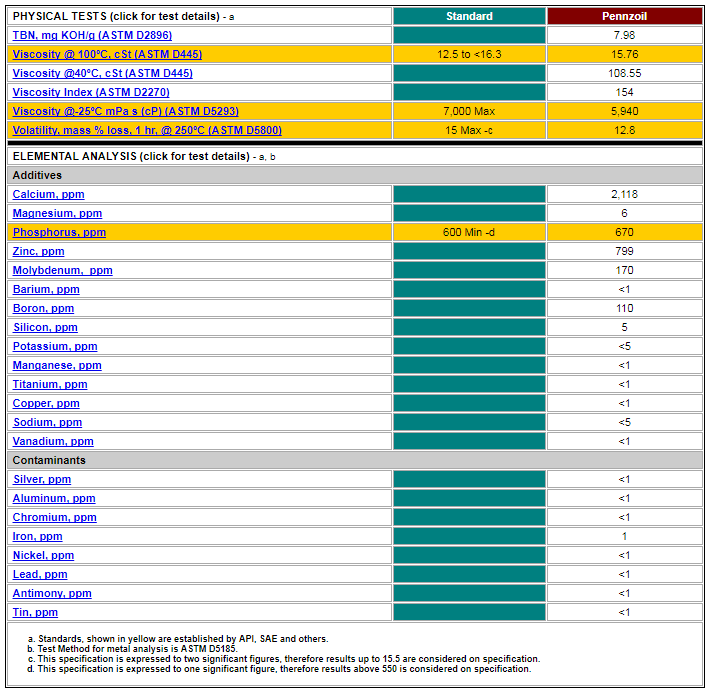710x694 pixels.
Task: Click the Barium, ppm link
Action: point(46,289)
